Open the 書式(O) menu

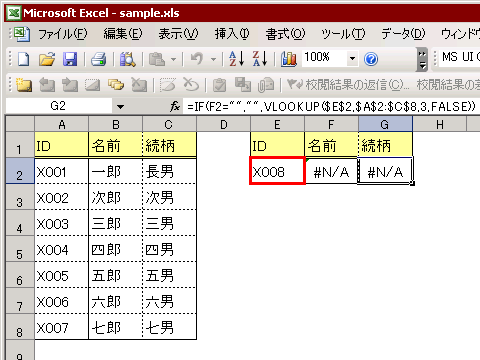point(285,34)
